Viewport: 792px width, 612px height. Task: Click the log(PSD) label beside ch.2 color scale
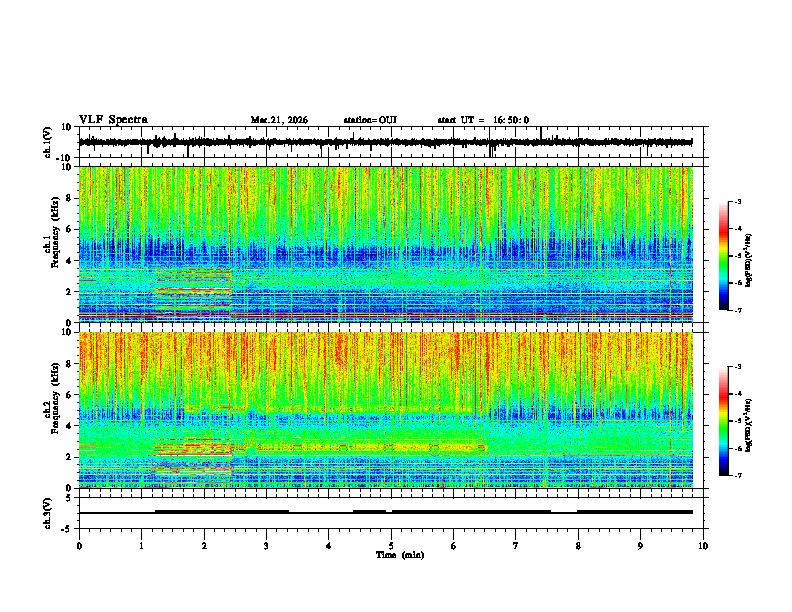pos(749,425)
